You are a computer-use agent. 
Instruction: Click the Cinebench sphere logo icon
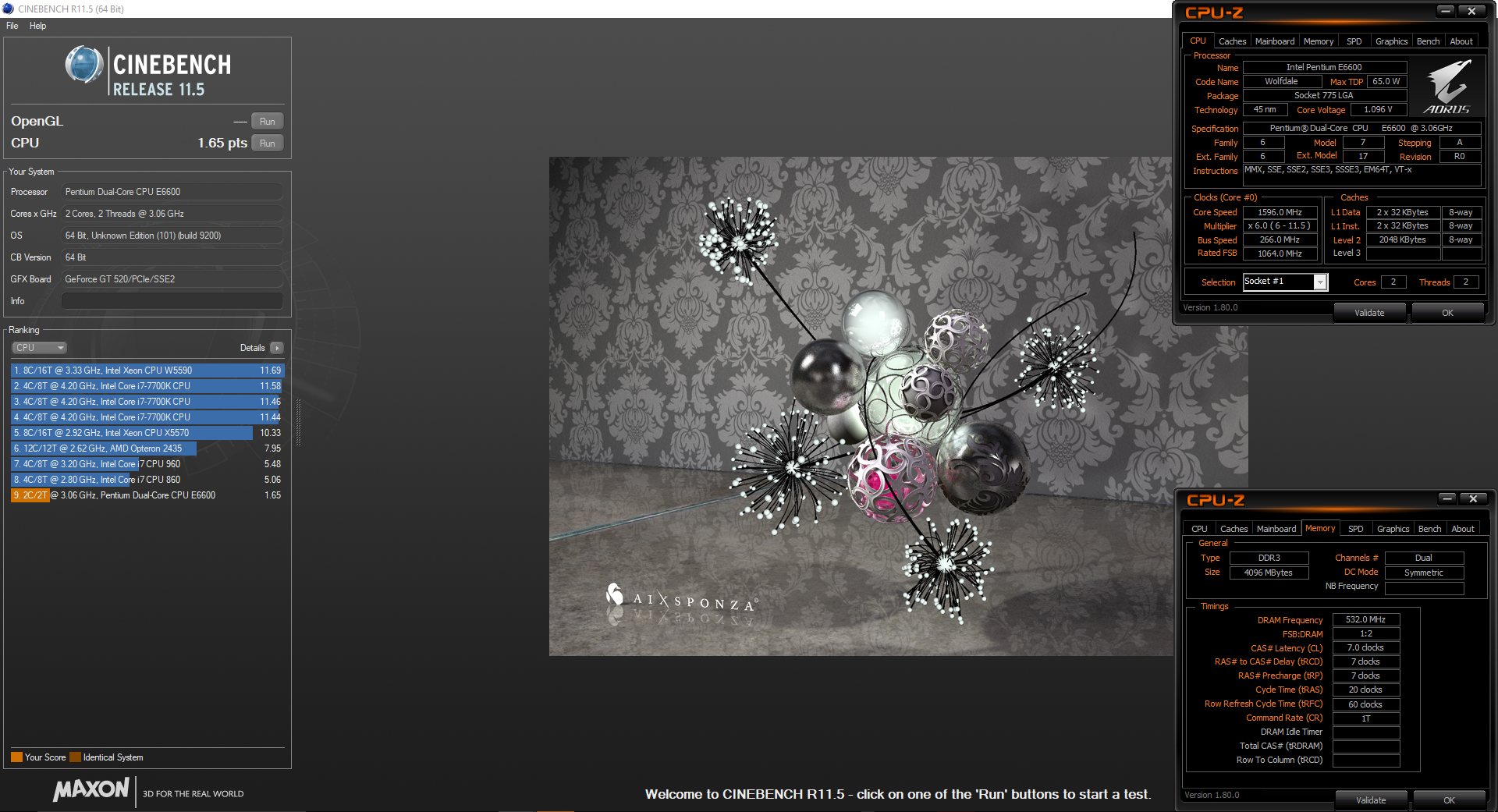[84, 65]
